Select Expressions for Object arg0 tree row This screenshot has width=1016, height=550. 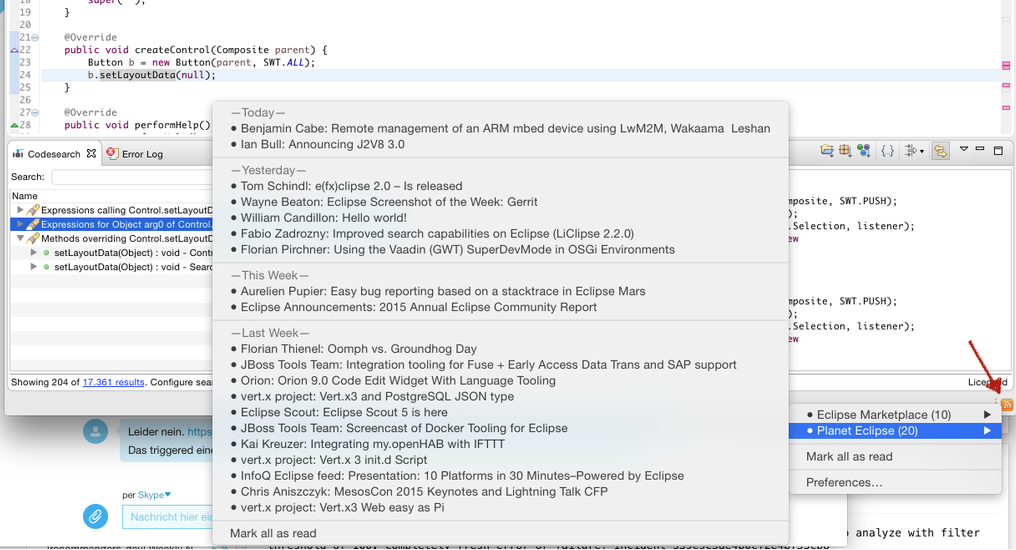tap(111, 224)
